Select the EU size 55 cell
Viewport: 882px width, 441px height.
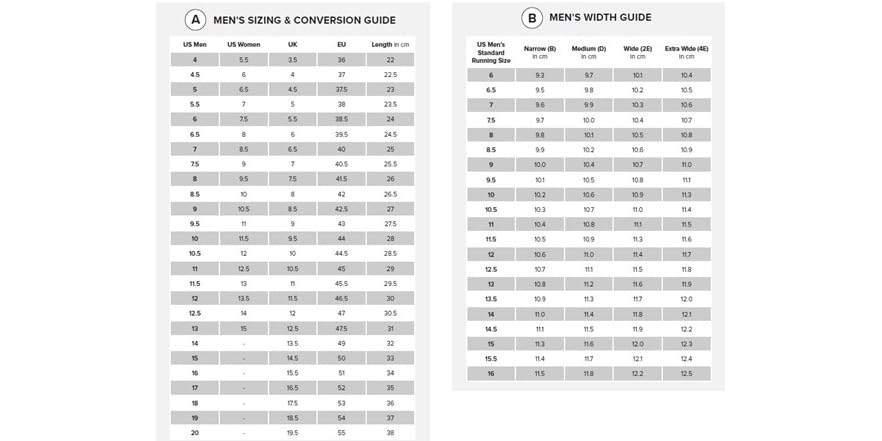coord(341,432)
